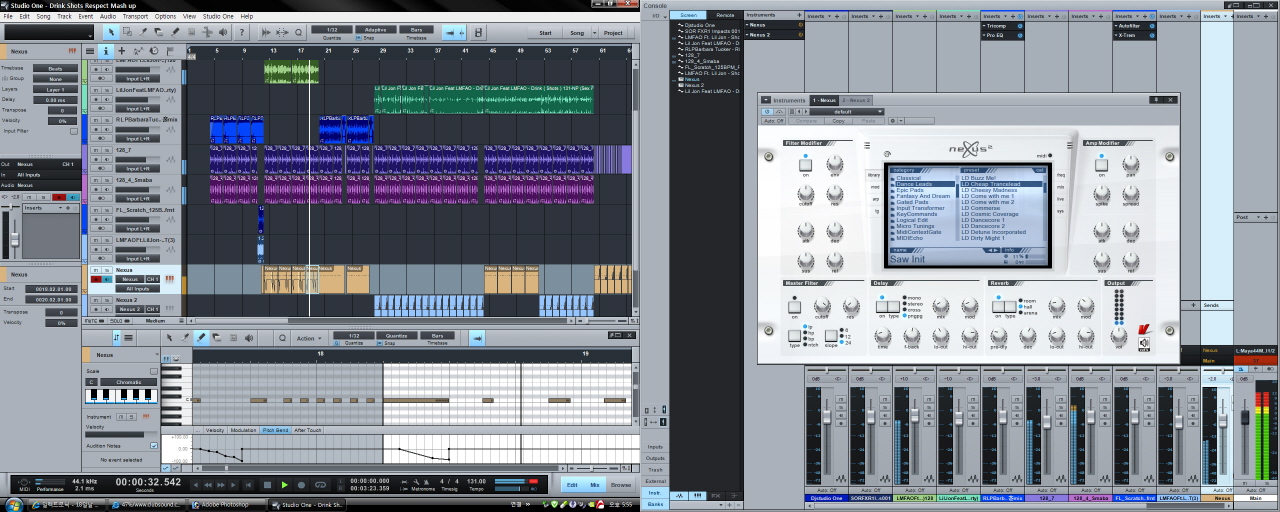Toggle autoscroll in the piano editor toolbar
Screen dimensions: 1280x512
coord(477,338)
